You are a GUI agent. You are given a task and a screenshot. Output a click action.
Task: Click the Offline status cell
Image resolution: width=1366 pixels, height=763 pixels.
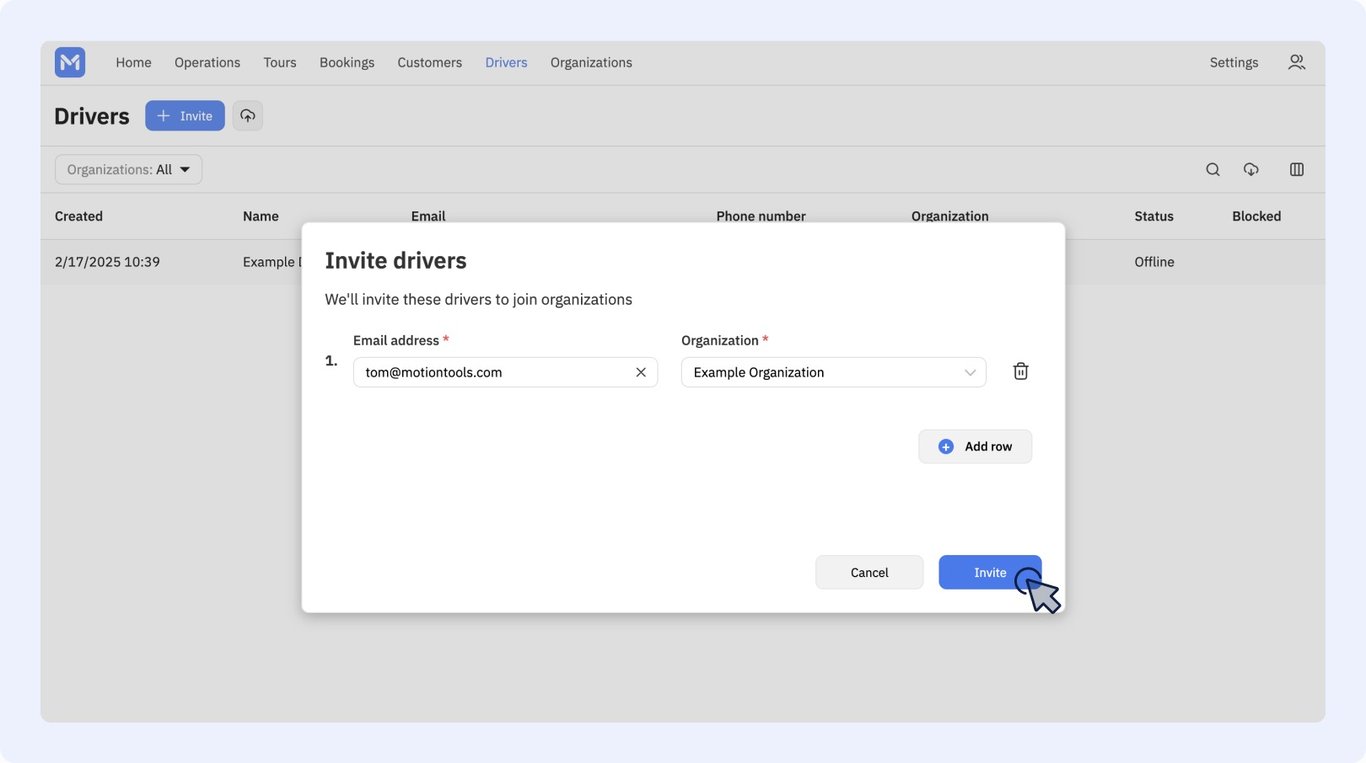(1154, 262)
